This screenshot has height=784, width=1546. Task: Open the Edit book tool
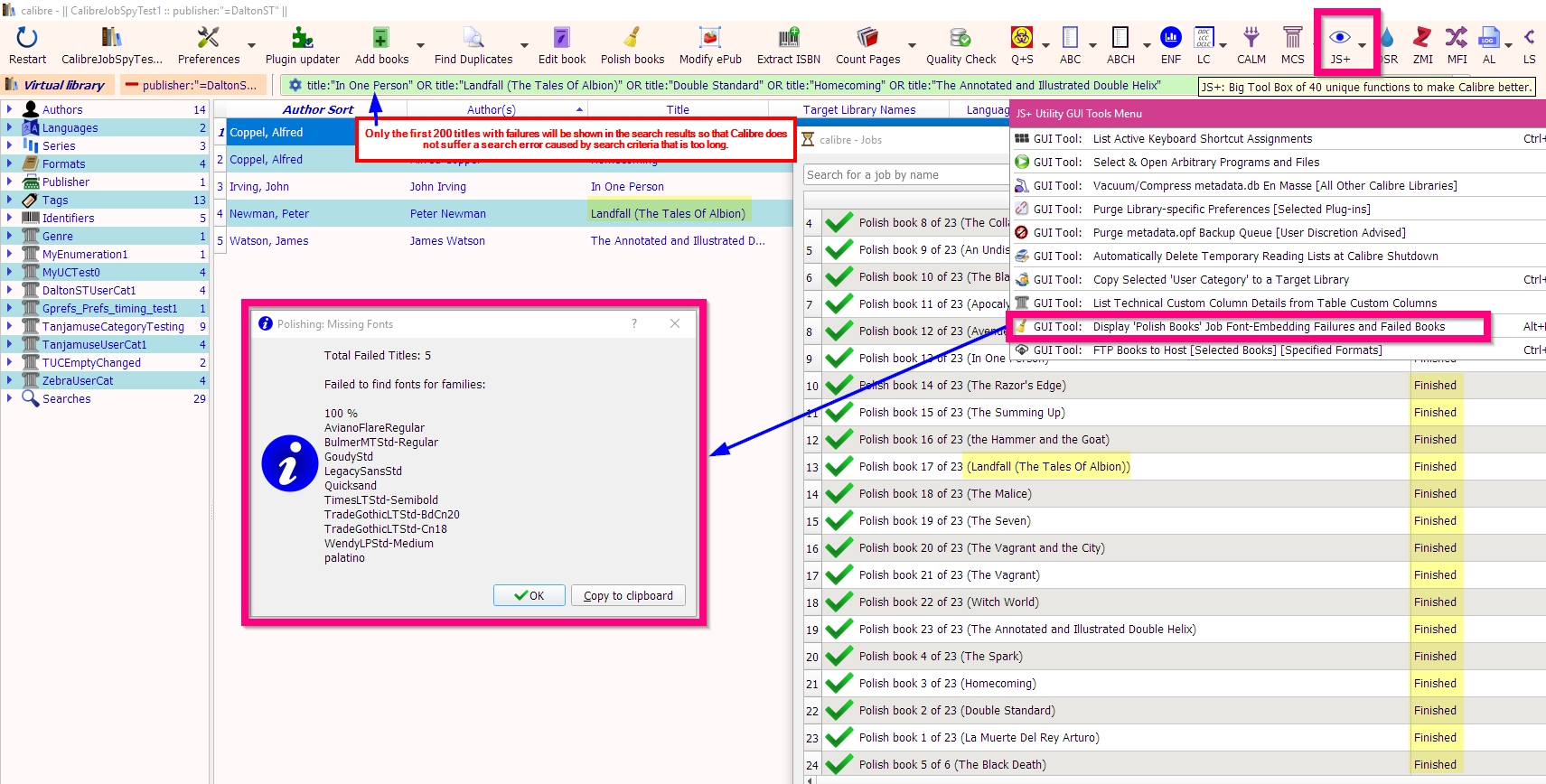[x=562, y=37]
